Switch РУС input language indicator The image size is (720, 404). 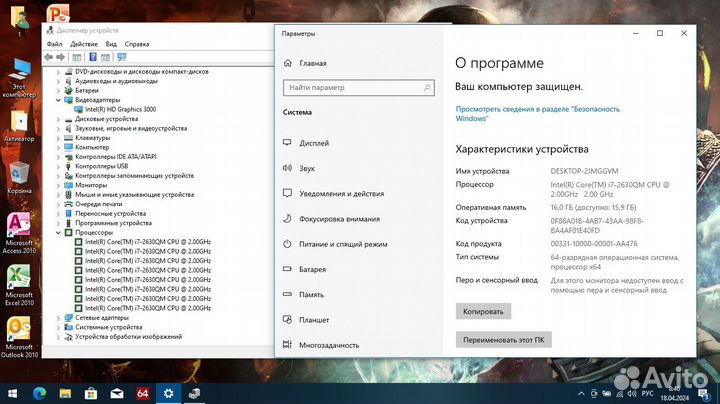[x=647, y=393]
